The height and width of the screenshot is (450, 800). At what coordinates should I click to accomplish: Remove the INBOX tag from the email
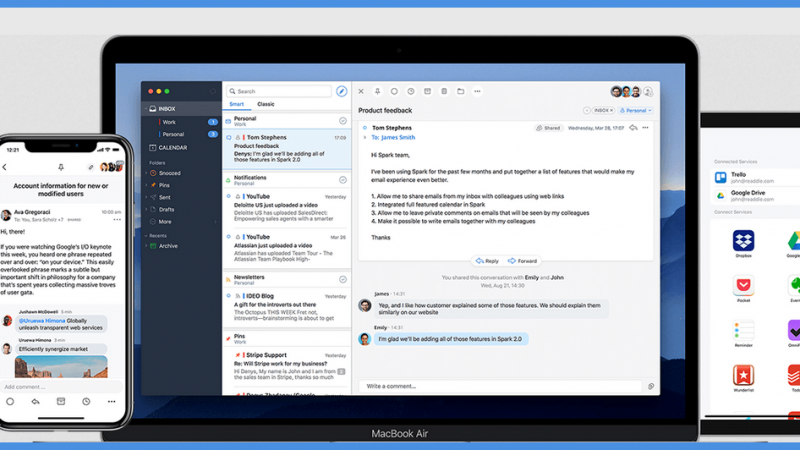pyautogui.click(x=612, y=110)
